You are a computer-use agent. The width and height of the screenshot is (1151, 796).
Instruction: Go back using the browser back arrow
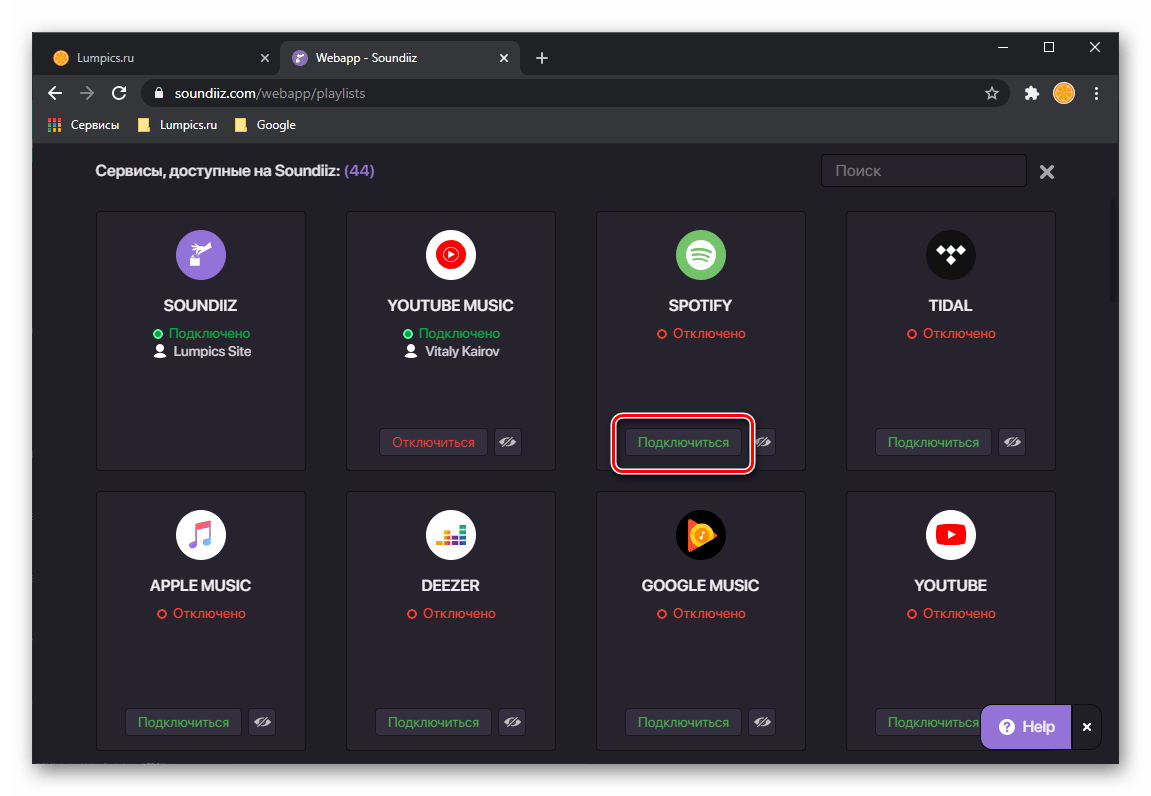click(x=55, y=93)
